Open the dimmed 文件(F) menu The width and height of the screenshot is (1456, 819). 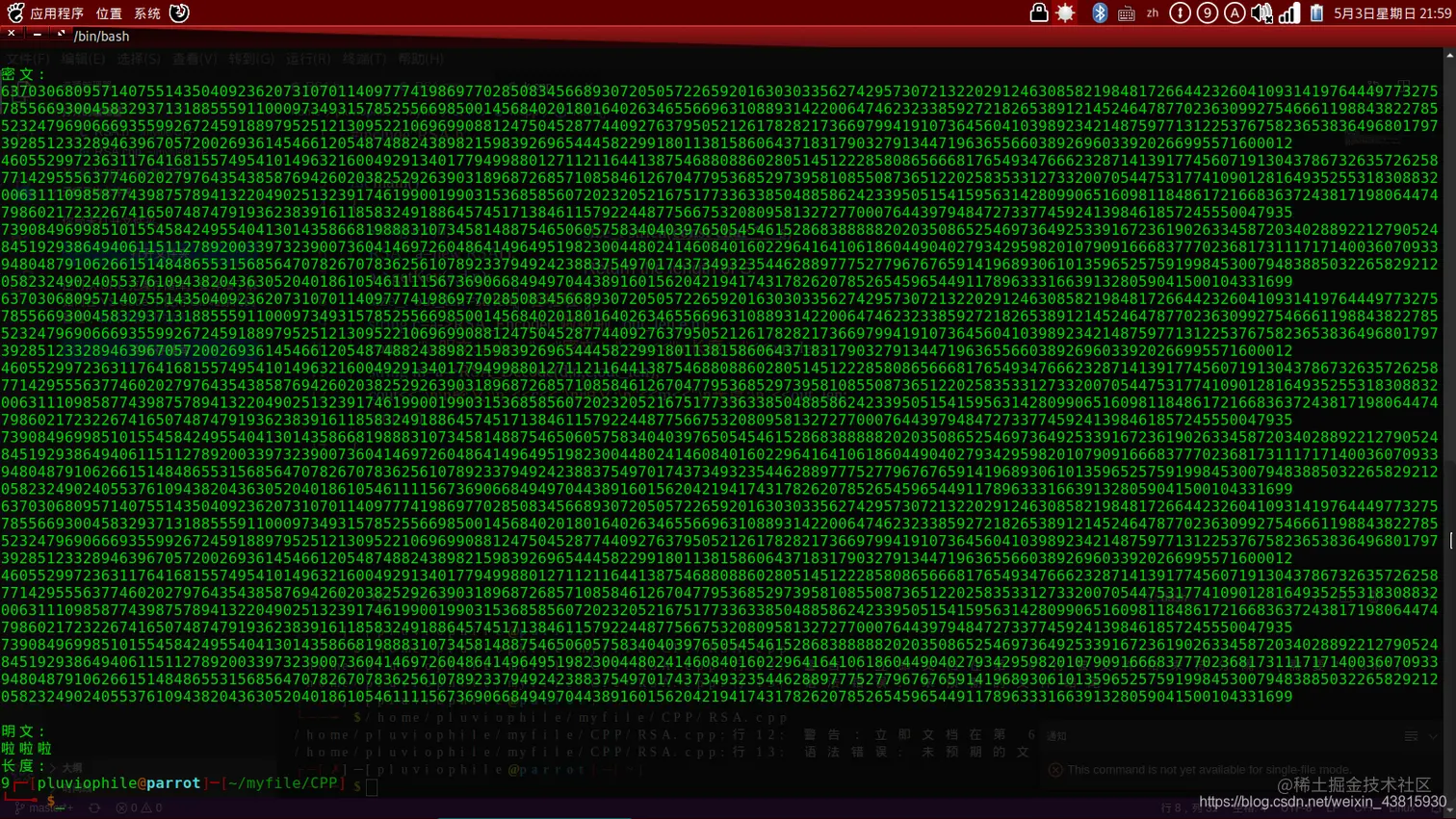(x=28, y=59)
